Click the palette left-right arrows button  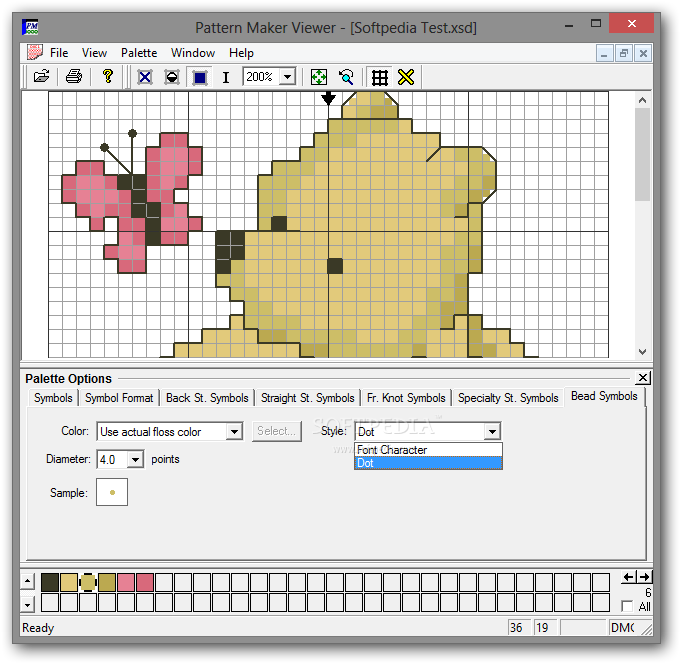(636, 577)
